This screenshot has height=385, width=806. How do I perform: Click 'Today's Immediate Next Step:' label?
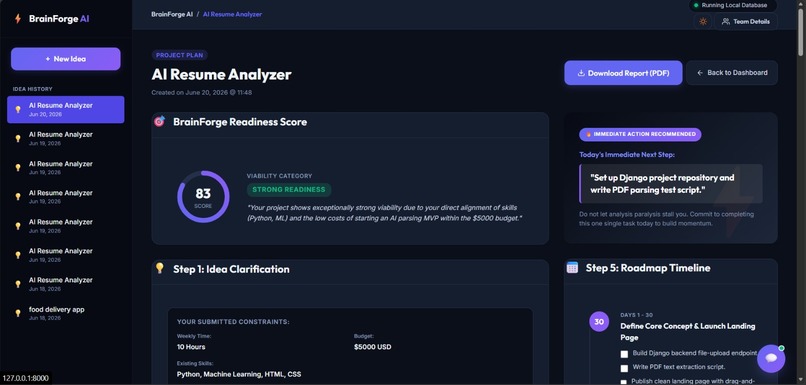pyautogui.click(x=627, y=154)
